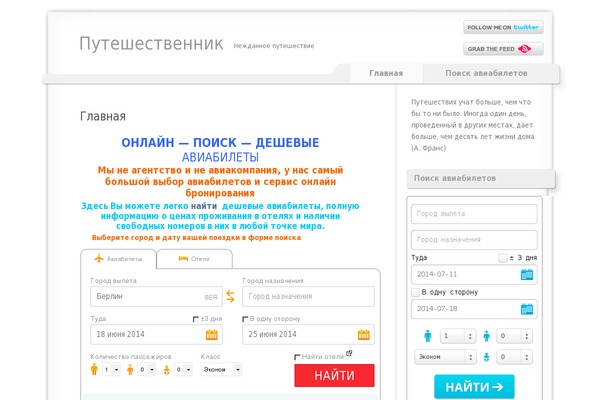Click the main form Город назначения field
The image size is (600, 400).
coord(308,297)
